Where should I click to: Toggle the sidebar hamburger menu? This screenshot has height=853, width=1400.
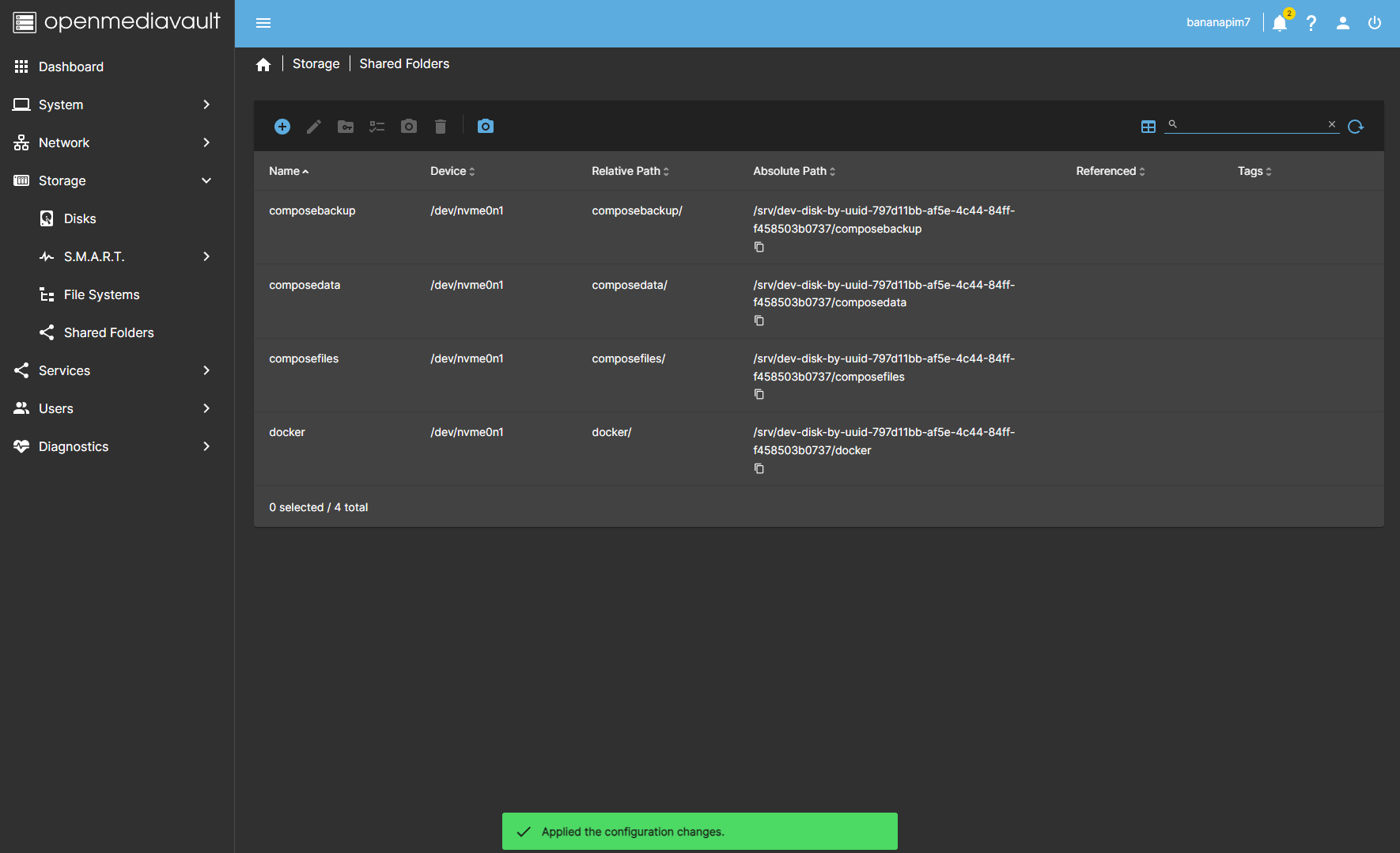pos(263,23)
